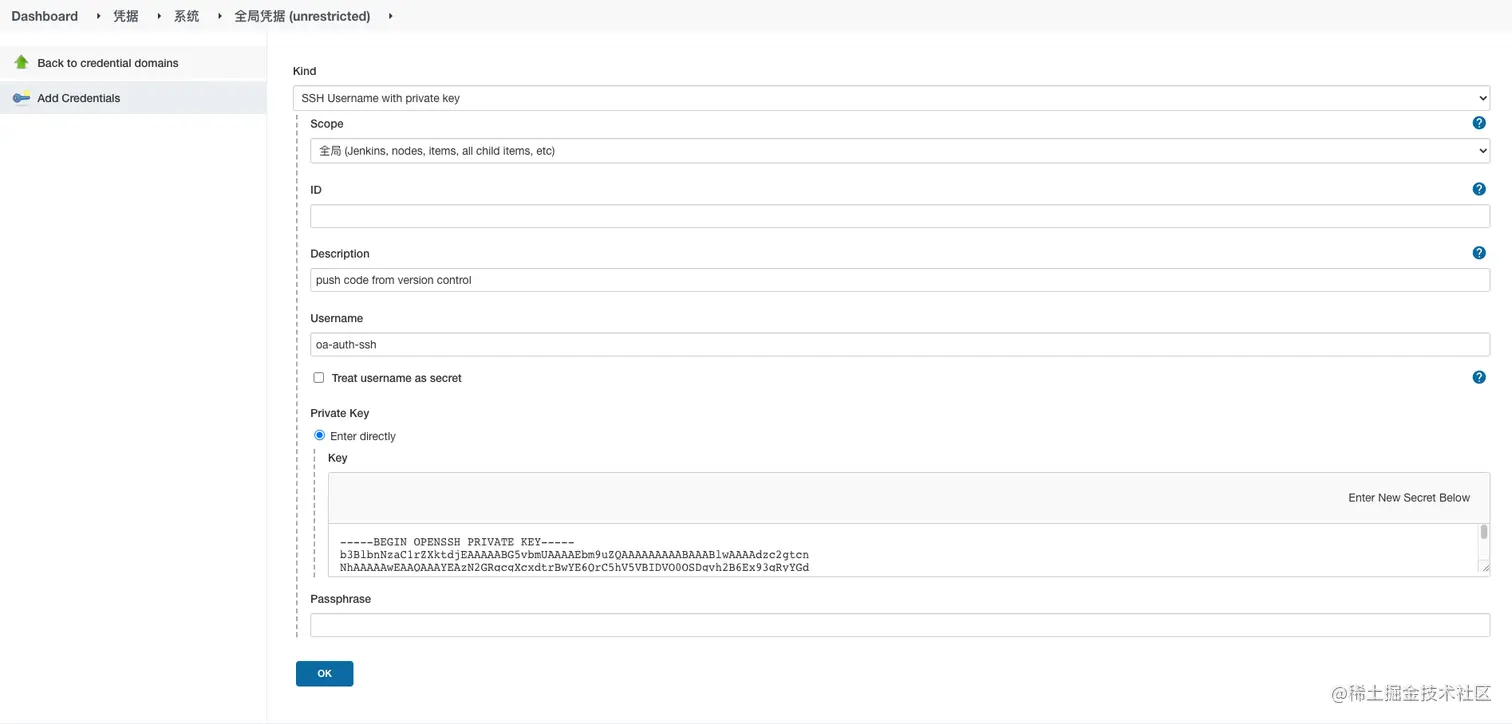The image size is (1512, 724).
Task: Expand breadcrumb arrow after 全局凭据 (unrestricted)
Action: [x=390, y=16]
